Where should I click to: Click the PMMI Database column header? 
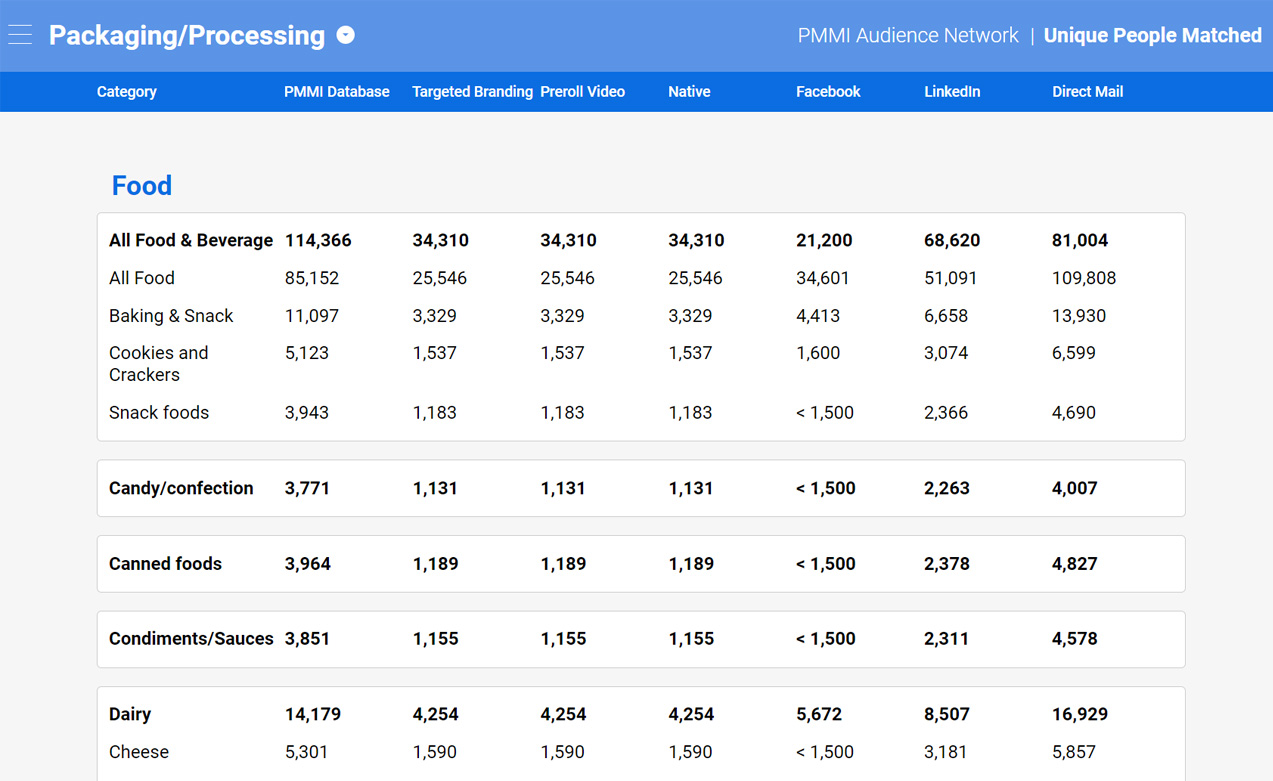tap(337, 92)
